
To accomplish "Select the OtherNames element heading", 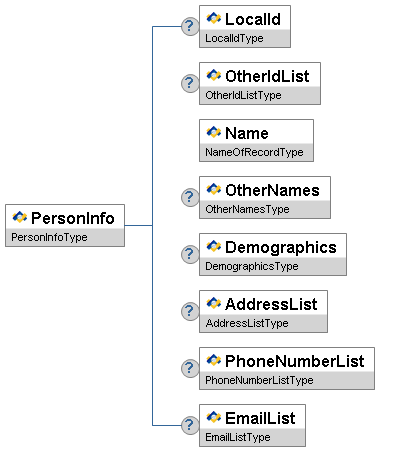I will coord(272,190).
